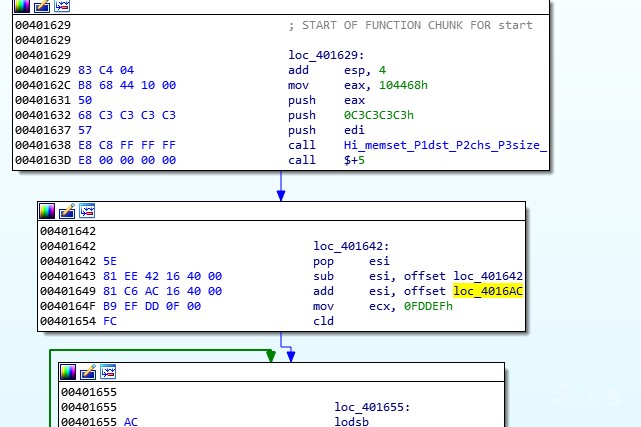Viewport: 641px width, 427px height.
Task: Click address 0040163D
Action: 43,160
